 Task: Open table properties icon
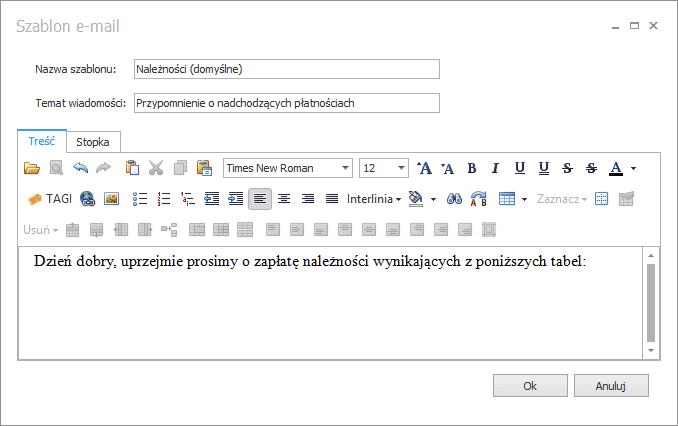(626, 199)
